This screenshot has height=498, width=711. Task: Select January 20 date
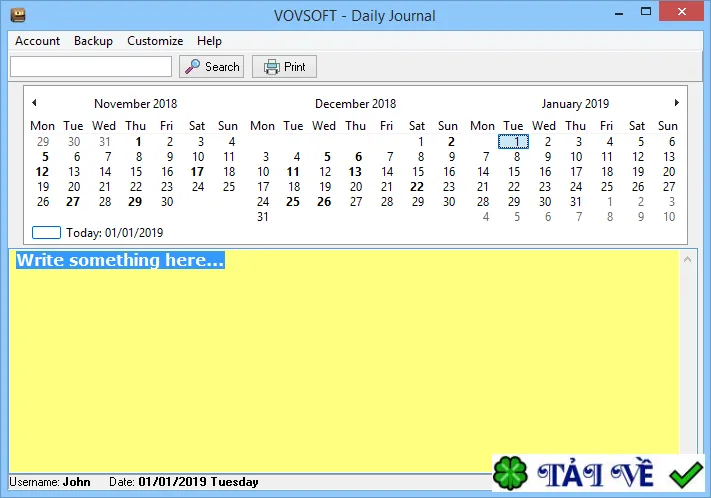[669, 172]
